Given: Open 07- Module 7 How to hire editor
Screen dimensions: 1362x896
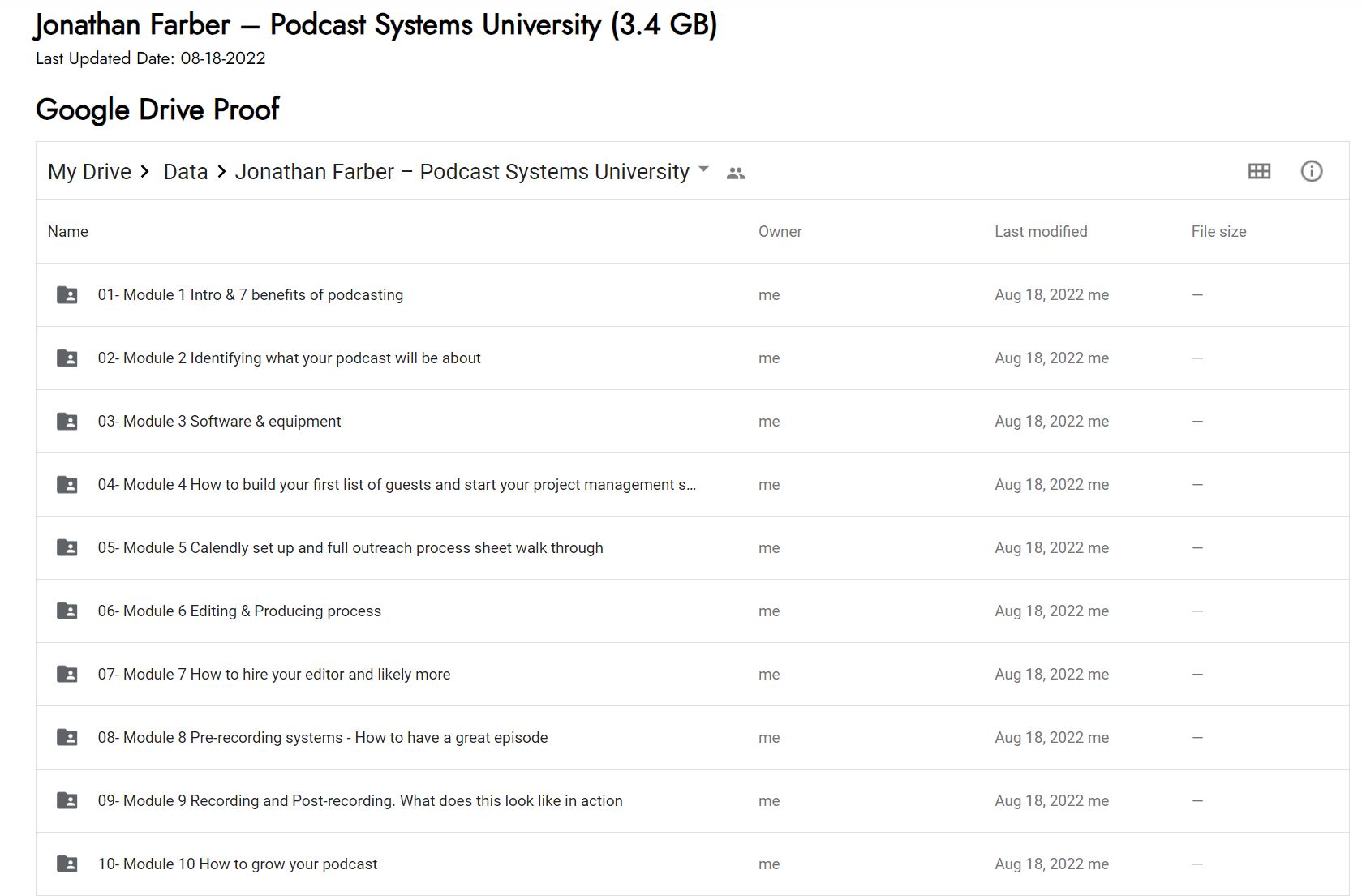Looking at the screenshot, I should pyautogui.click(x=274, y=674).
